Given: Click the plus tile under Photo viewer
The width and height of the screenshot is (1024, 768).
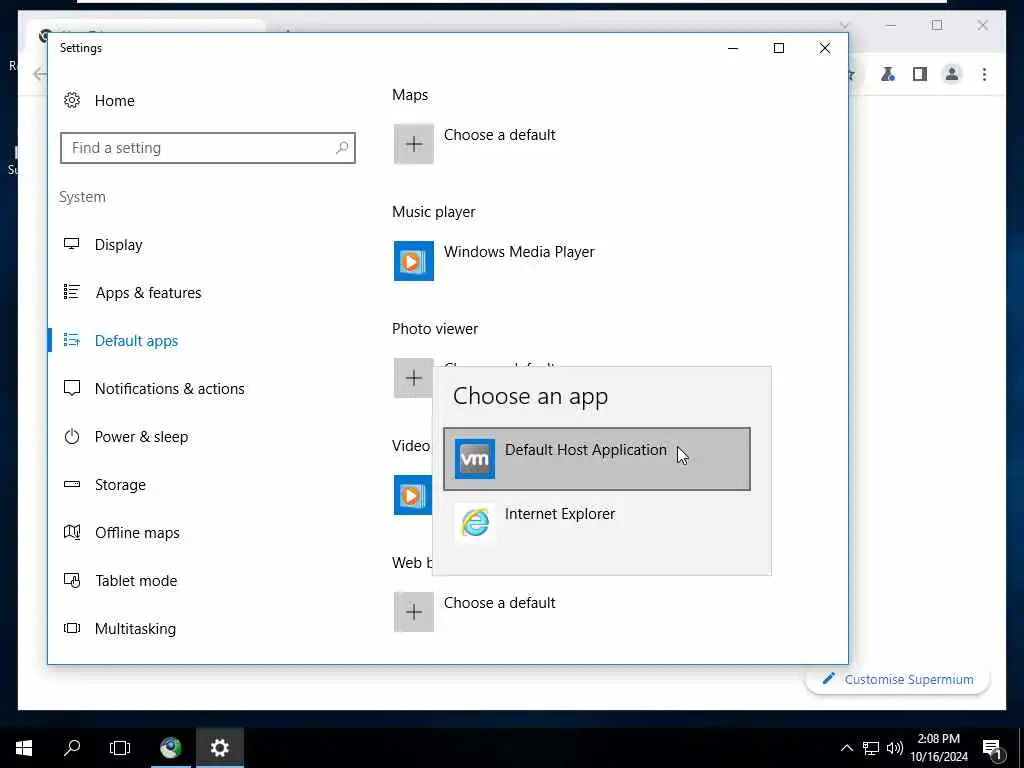Looking at the screenshot, I should point(414,378).
